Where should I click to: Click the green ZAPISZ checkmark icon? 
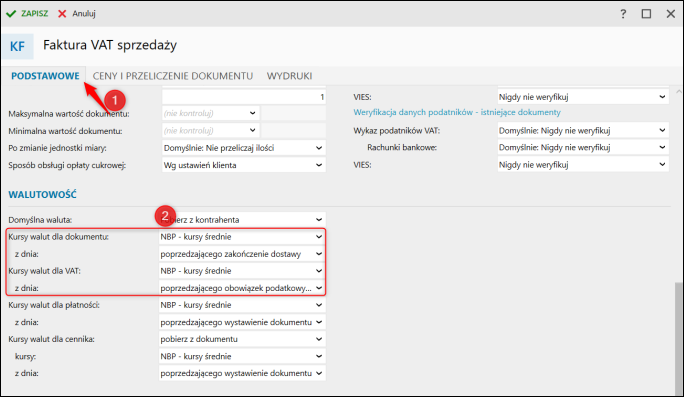click(x=11, y=14)
